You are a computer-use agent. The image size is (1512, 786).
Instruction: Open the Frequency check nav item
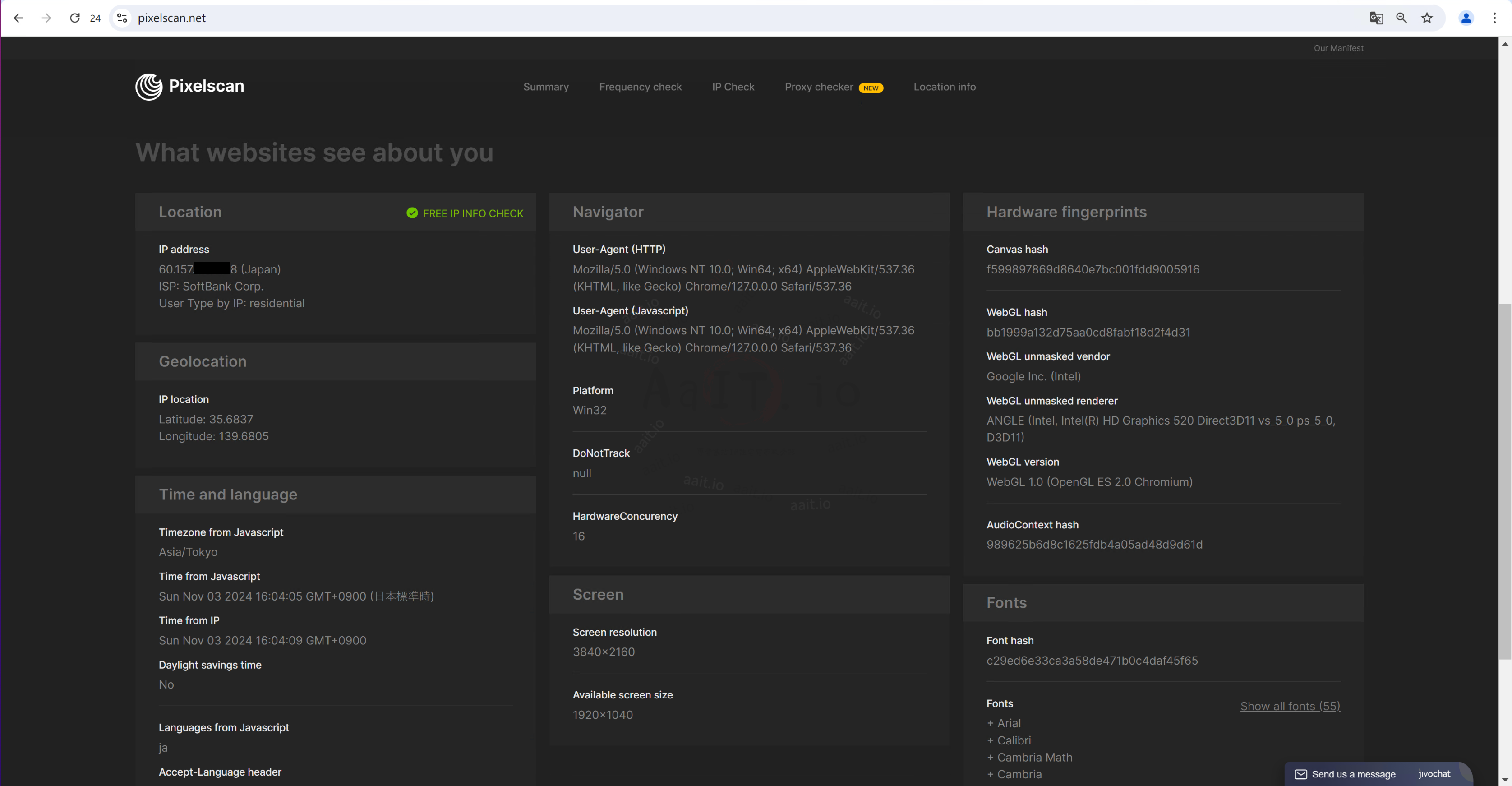(x=641, y=87)
